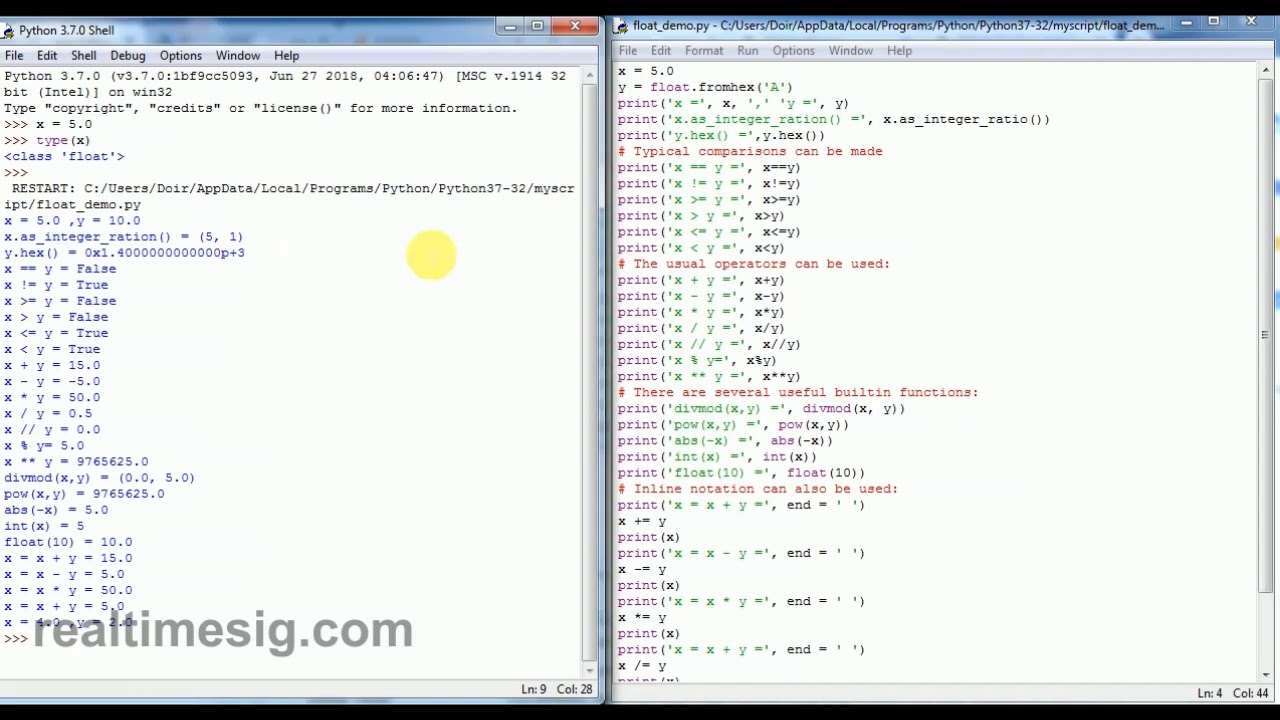Maximize the float_demo.py editor window
Screen dimensions: 1280x720
[1214, 21]
